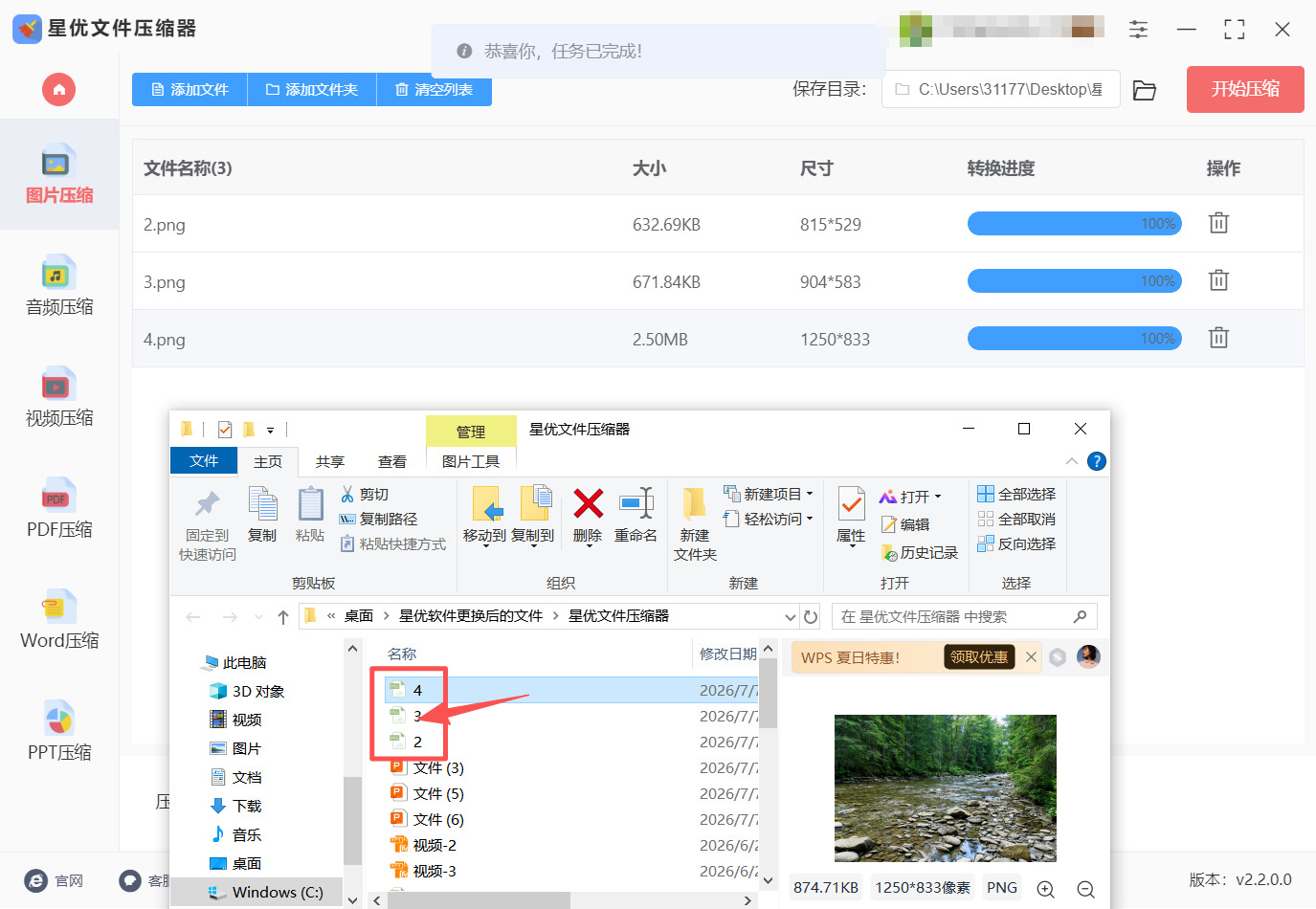This screenshot has width=1316, height=909.
Task: Click 2.png progress bar at 100%
Action: click(x=1075, y=223)
